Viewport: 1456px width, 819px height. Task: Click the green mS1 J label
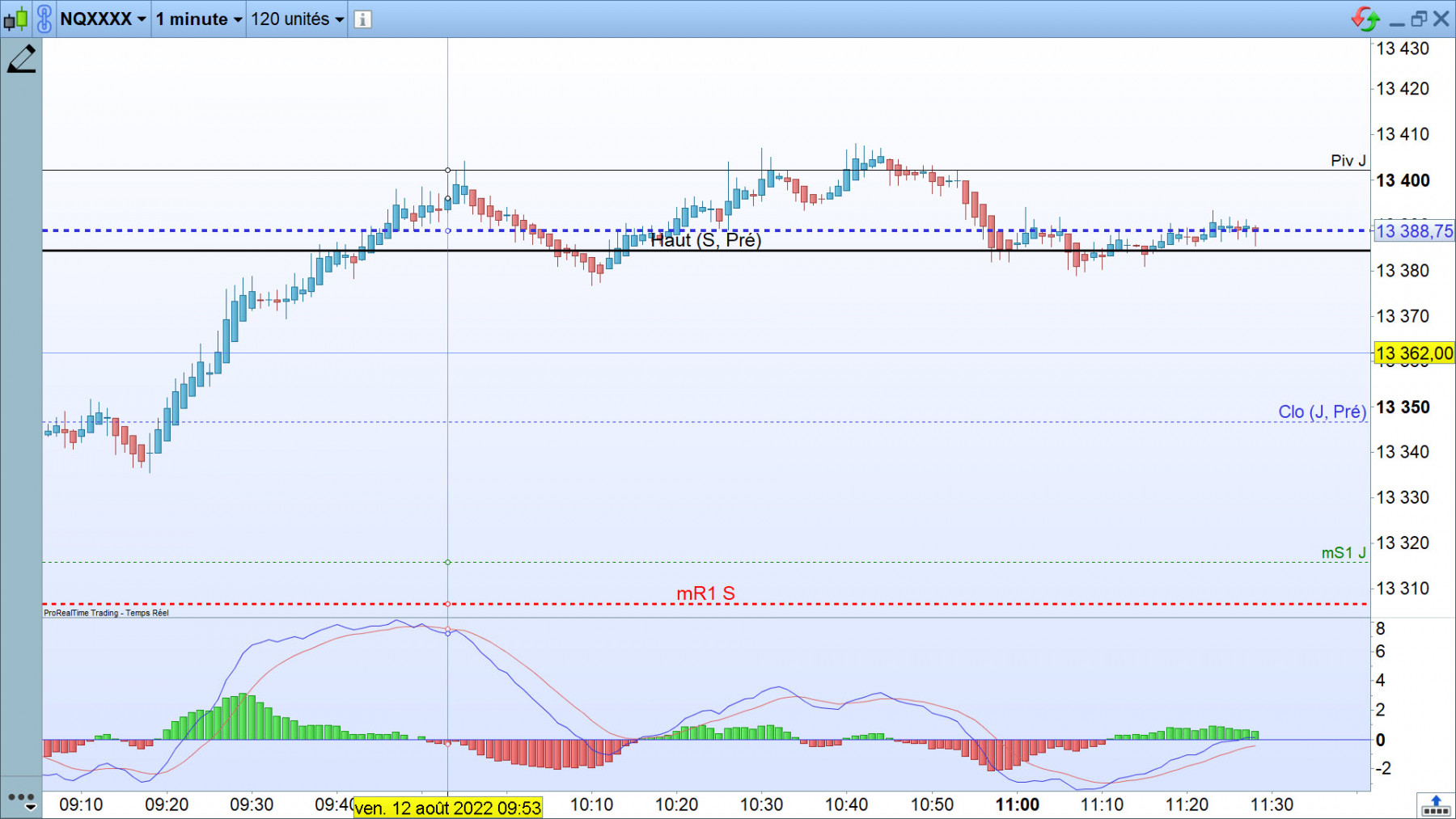[x=1344, y=552]
